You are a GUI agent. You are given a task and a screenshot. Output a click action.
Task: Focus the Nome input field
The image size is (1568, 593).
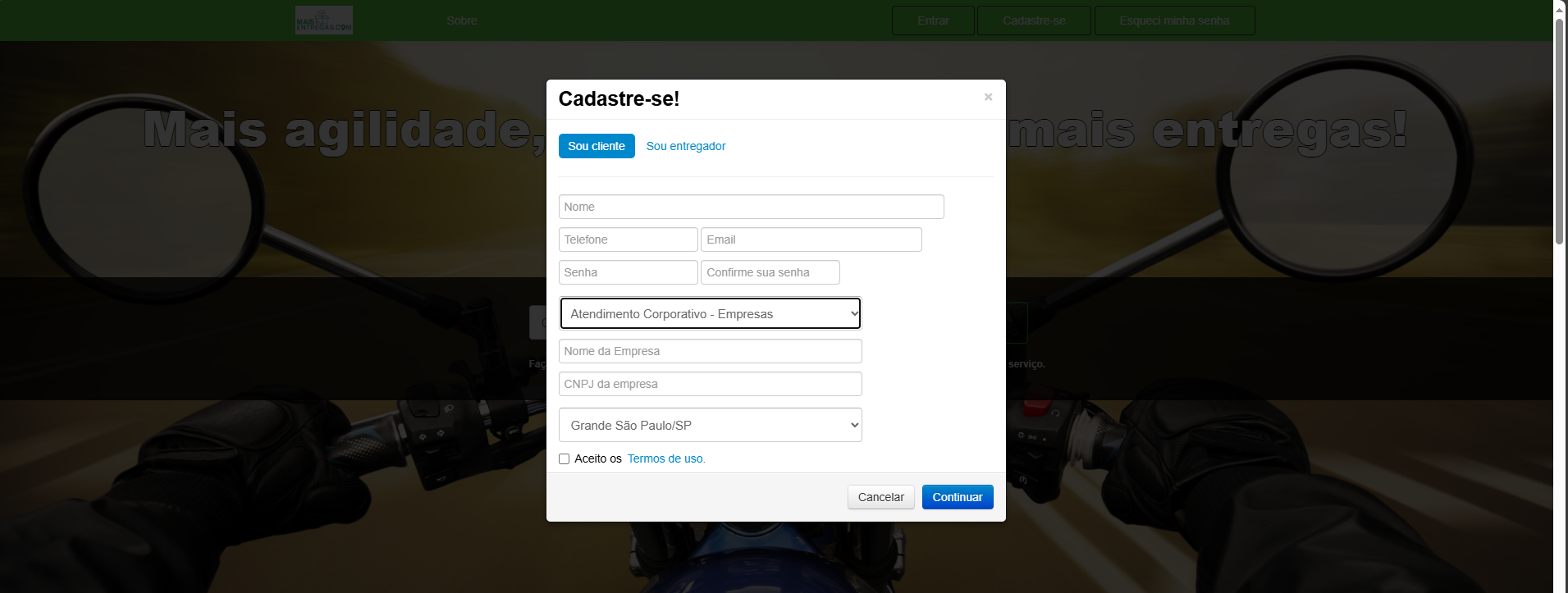(752, 207)
